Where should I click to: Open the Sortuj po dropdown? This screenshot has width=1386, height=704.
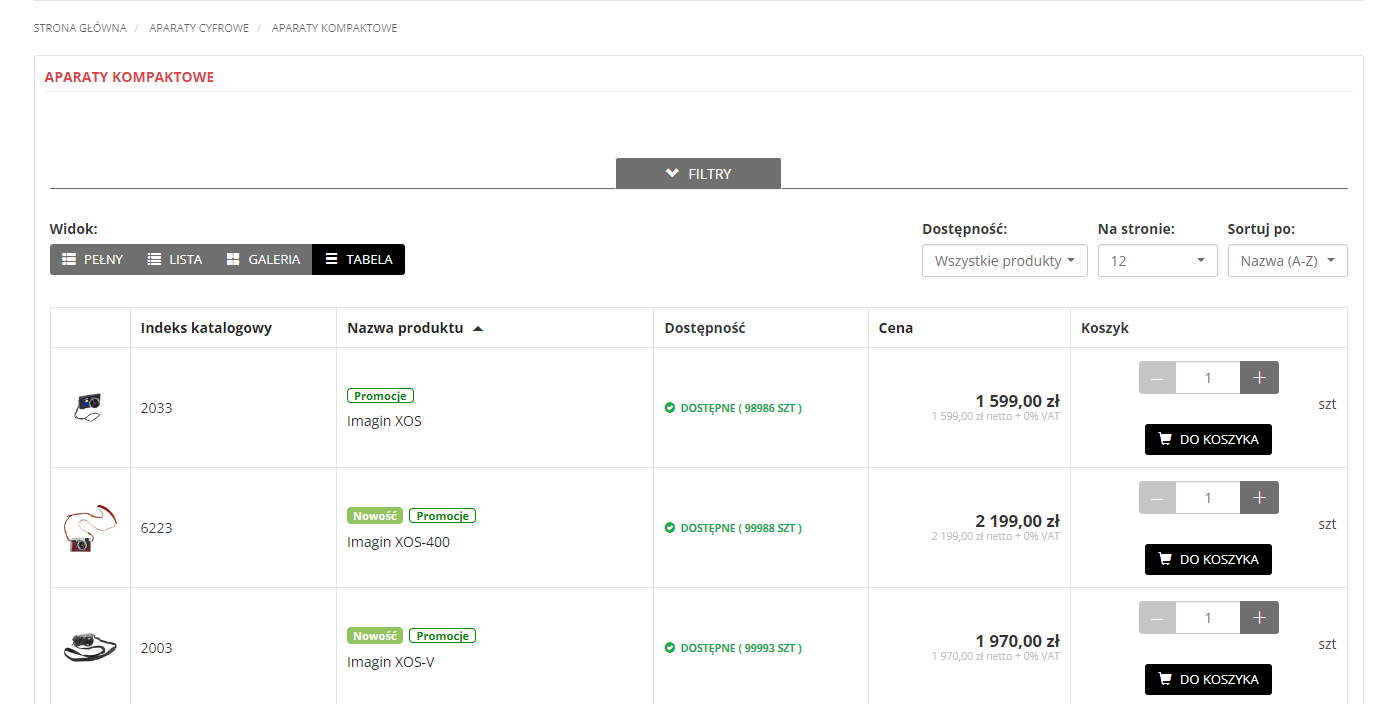1287,260
